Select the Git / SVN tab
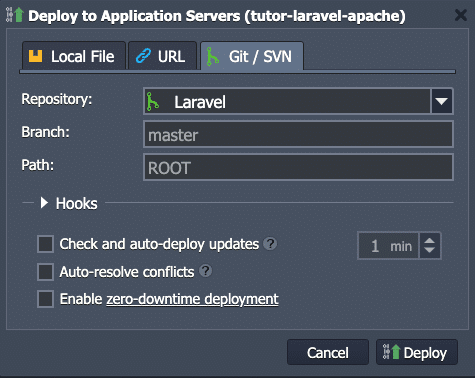475x378 pixels. 252,56
